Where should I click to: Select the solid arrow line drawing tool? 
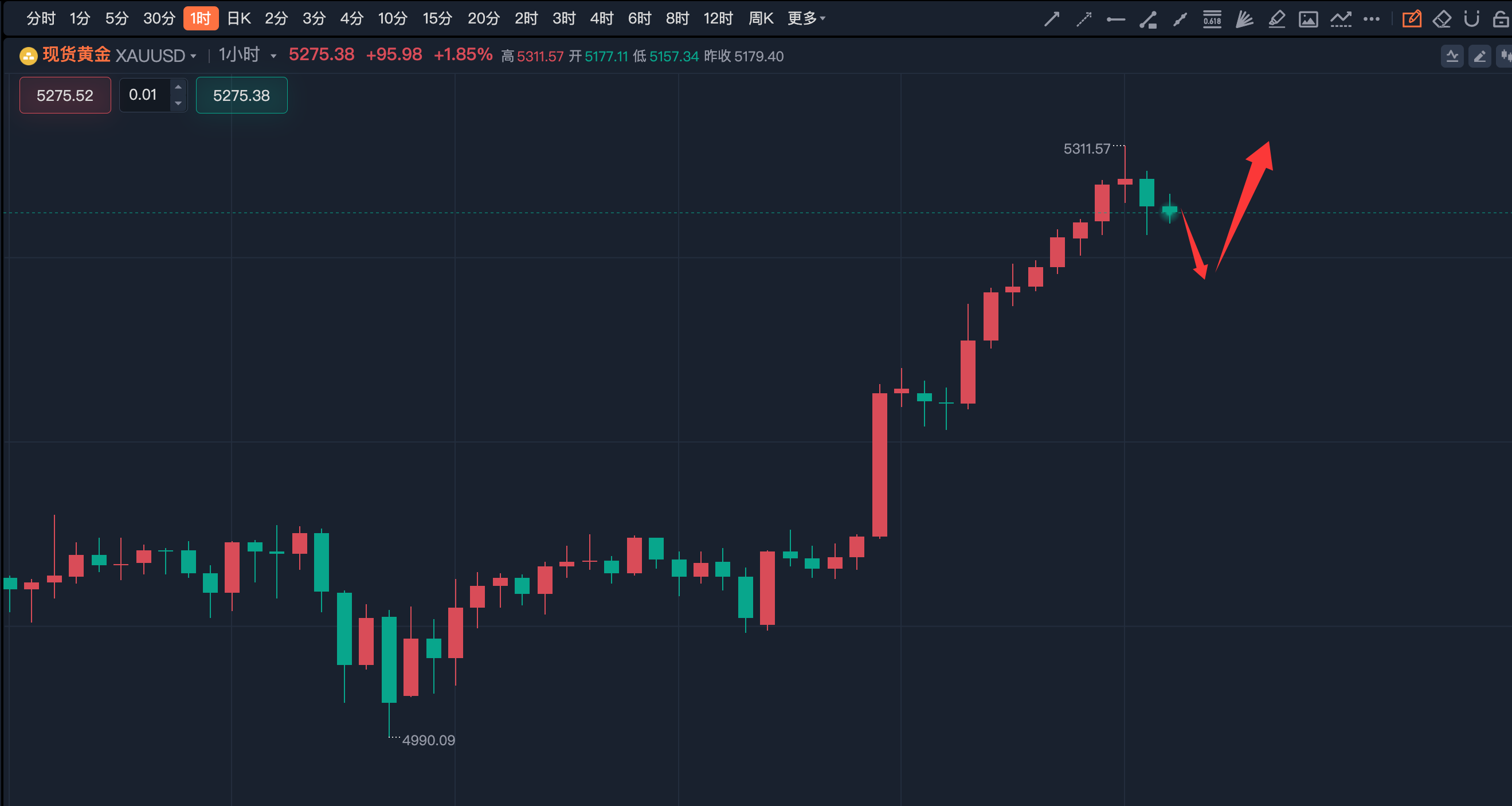tap(1052, 19)
